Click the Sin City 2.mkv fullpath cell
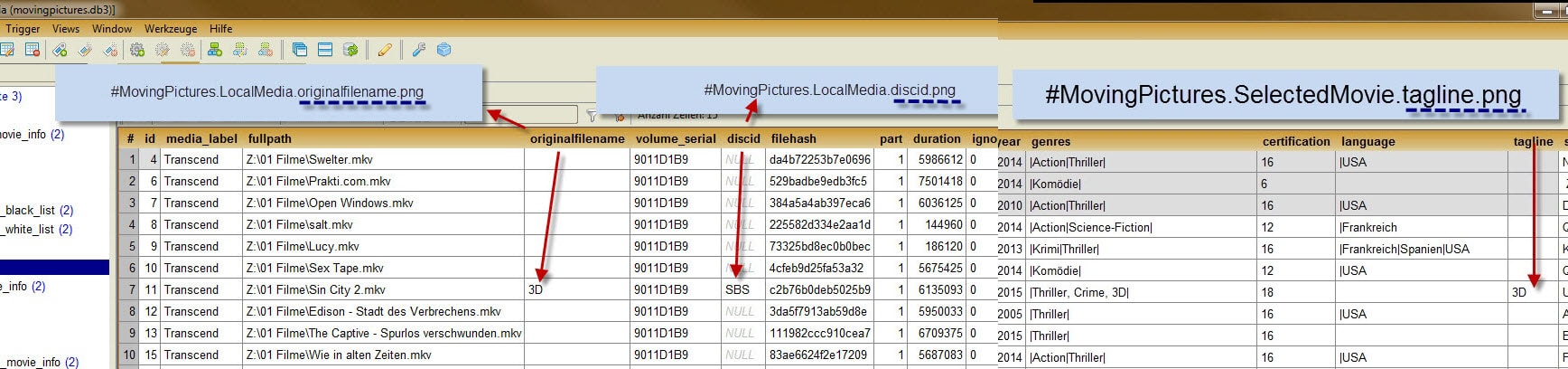 pyautogui.click(x=316, y=289)
